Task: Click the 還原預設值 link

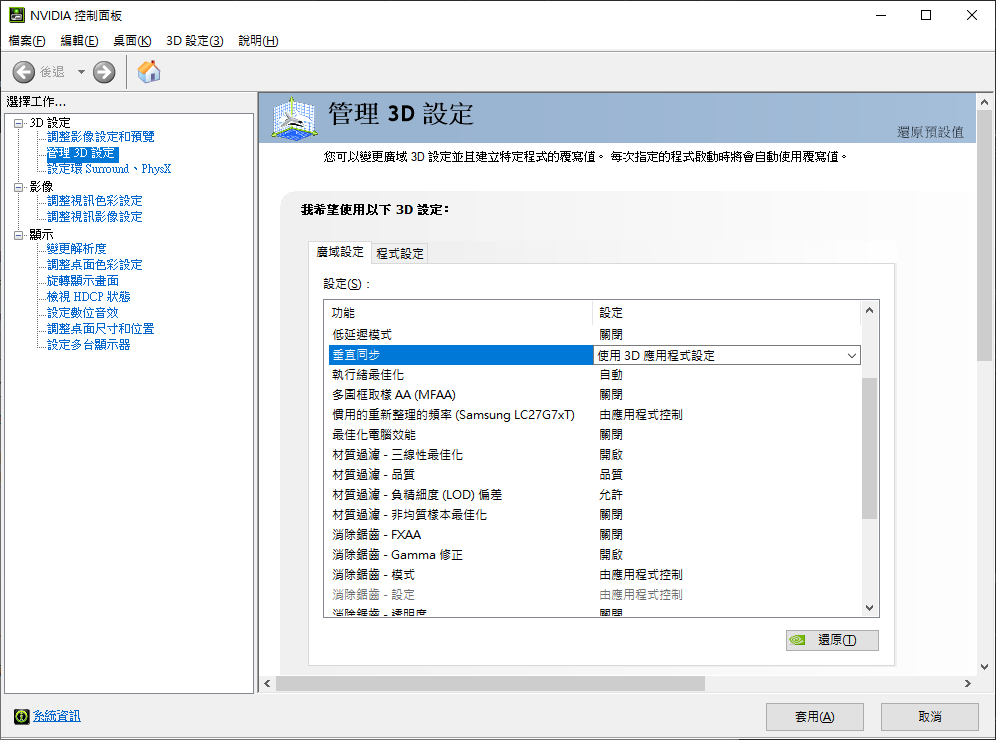Action: pyautogui.click(x=930, y=132)
